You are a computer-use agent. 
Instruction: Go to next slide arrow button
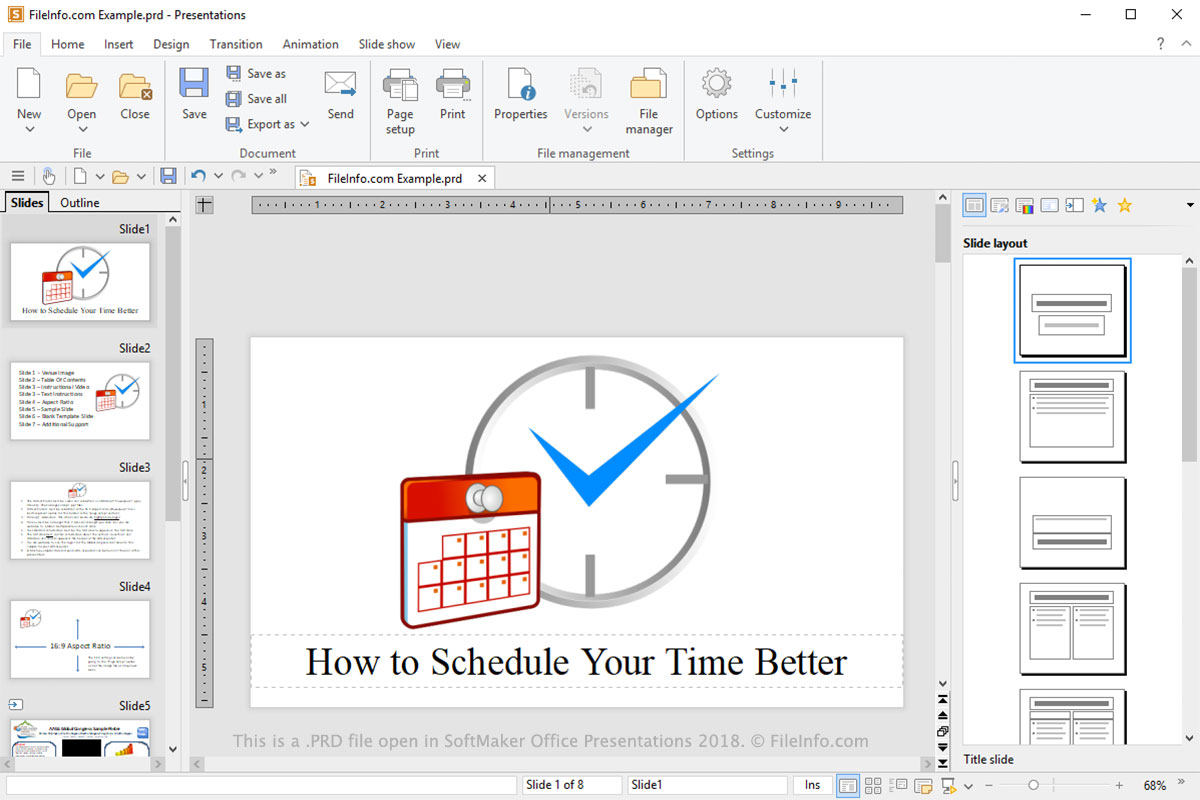click(942, 747)
